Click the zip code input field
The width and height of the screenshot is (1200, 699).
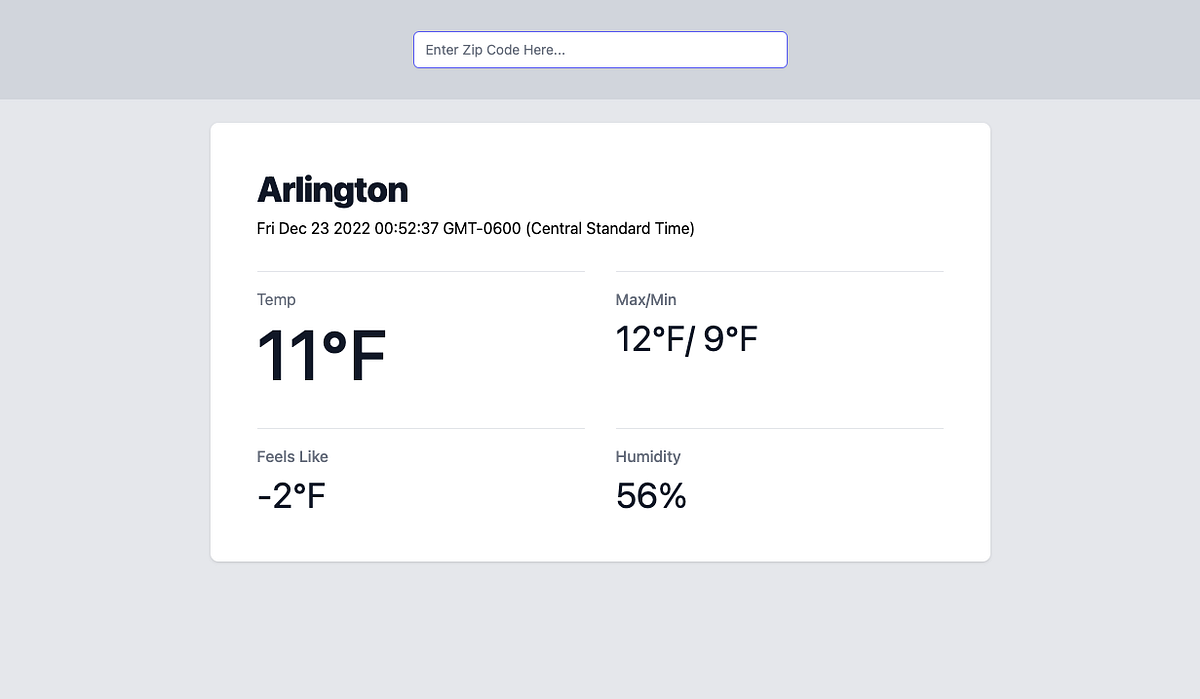coord(599,49)
